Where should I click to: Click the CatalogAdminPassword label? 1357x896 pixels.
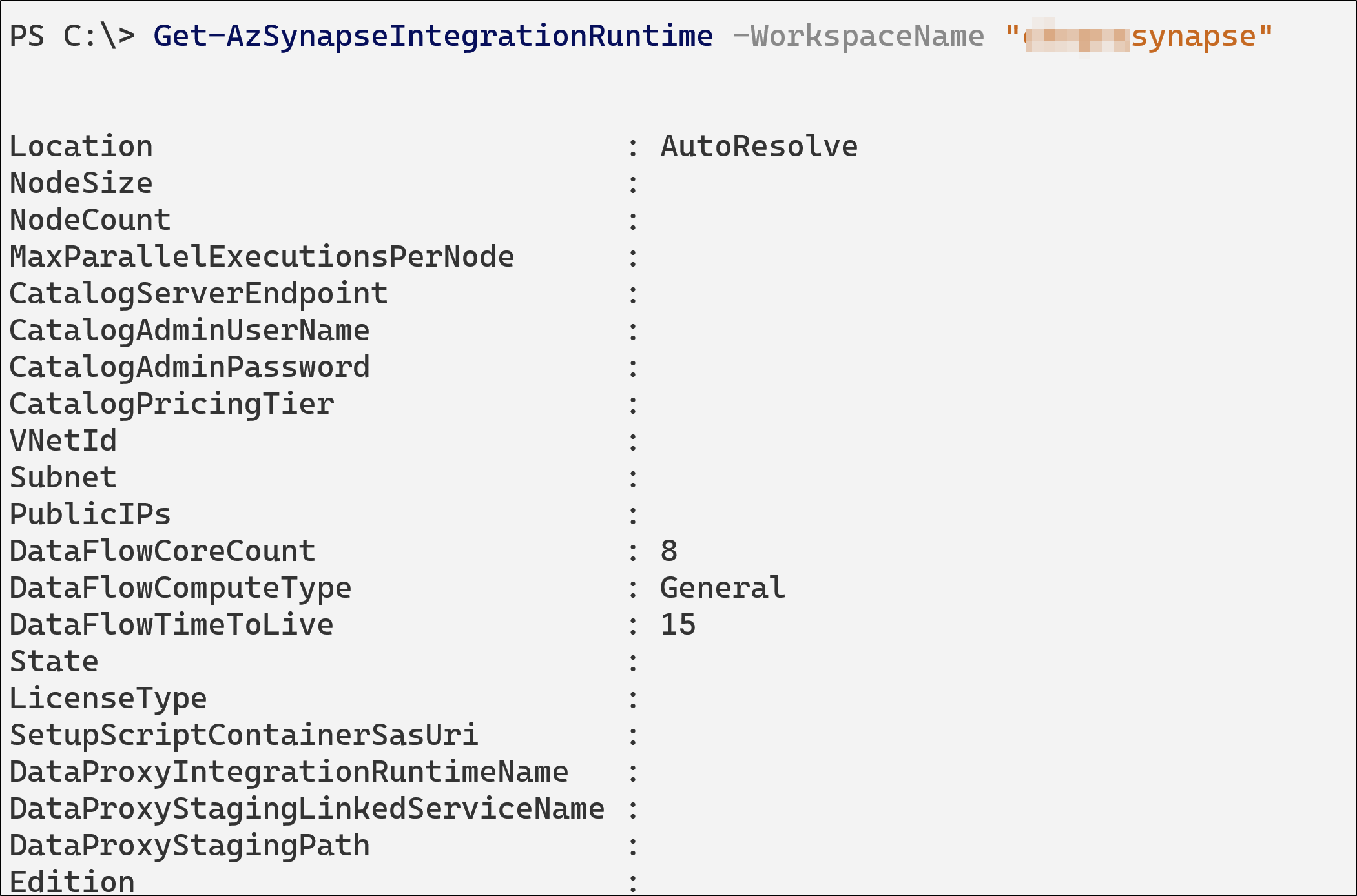coord(189,367)
